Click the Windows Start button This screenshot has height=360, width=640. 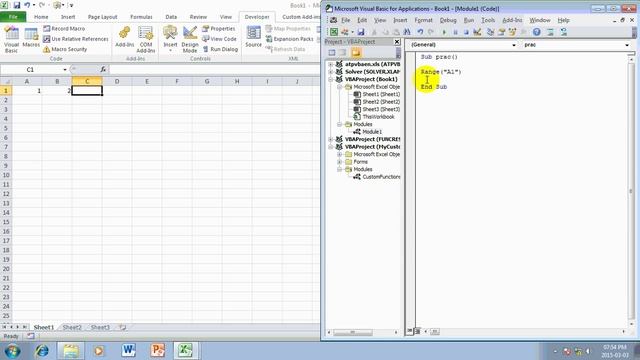[12, 351]
